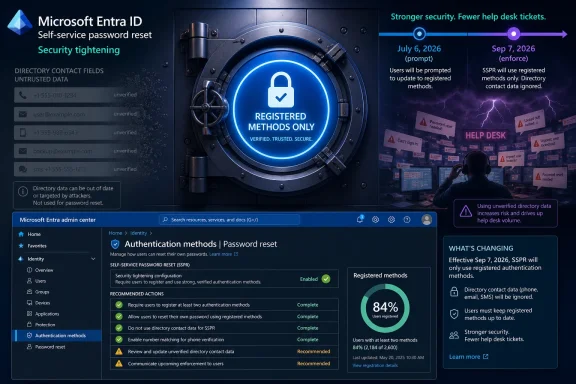
Task: Click the Authentication methods shield icon in sidebar
Action: point(29,335)
